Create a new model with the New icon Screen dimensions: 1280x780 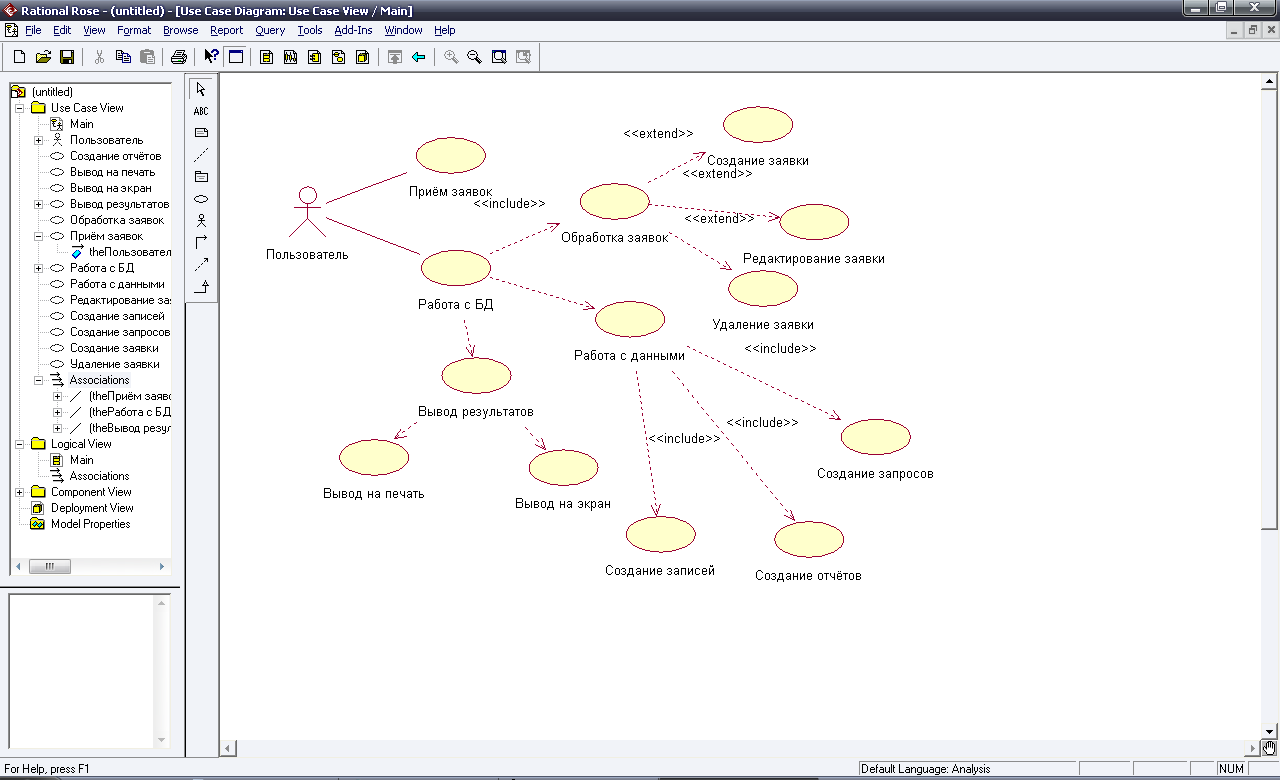click(x=19, y=57)
